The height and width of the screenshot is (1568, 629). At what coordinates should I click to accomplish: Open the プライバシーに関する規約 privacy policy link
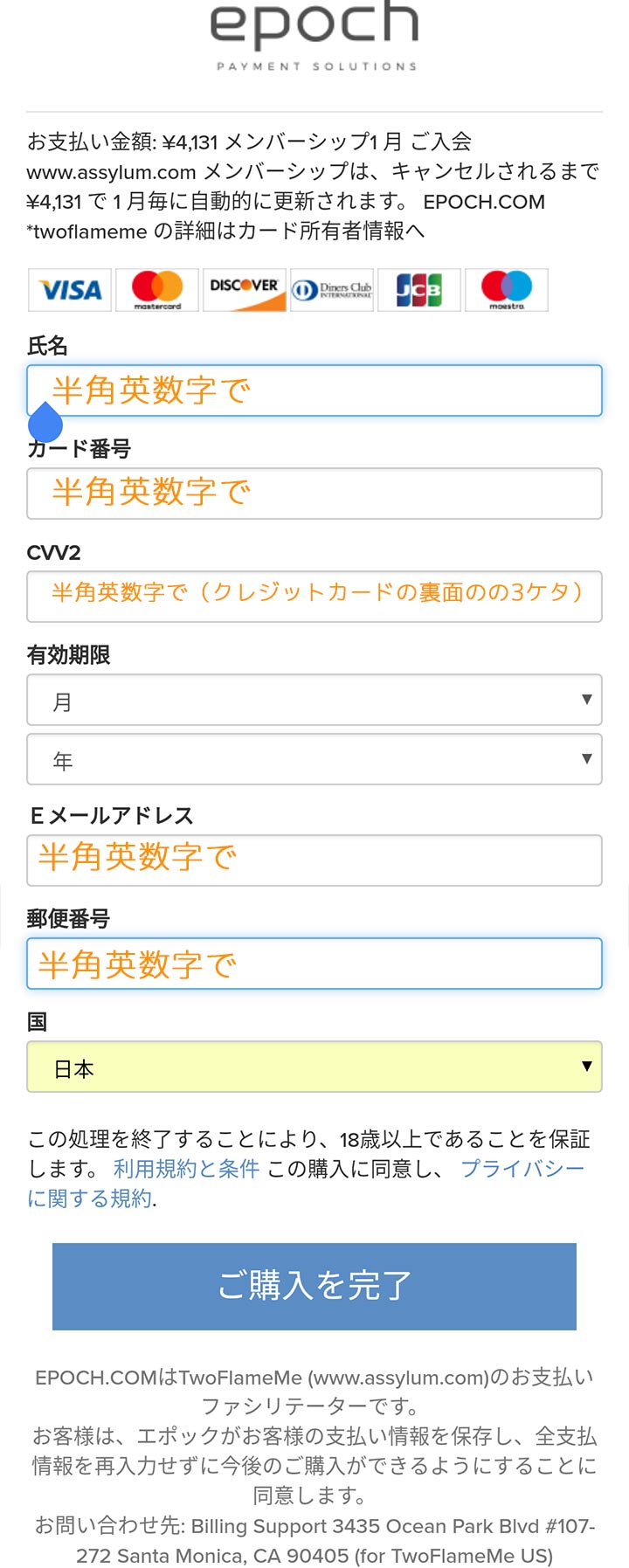click(306, 1184)
